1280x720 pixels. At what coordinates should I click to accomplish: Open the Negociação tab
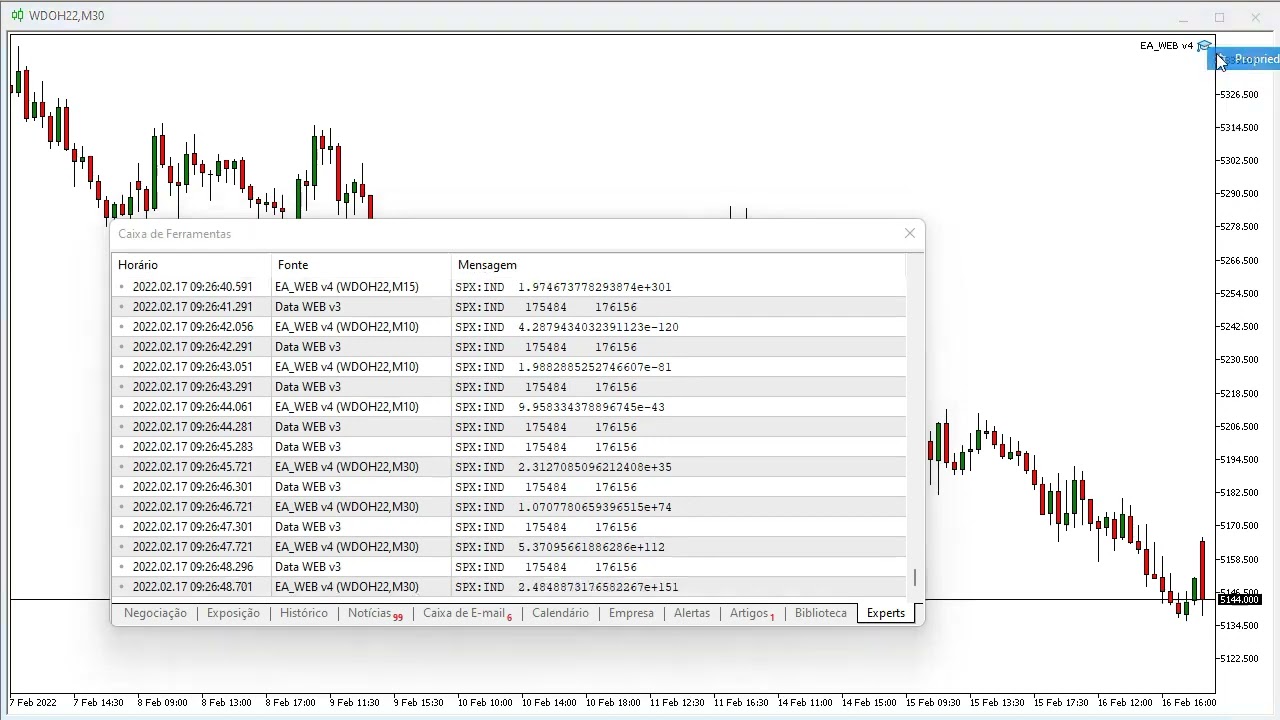155,613
